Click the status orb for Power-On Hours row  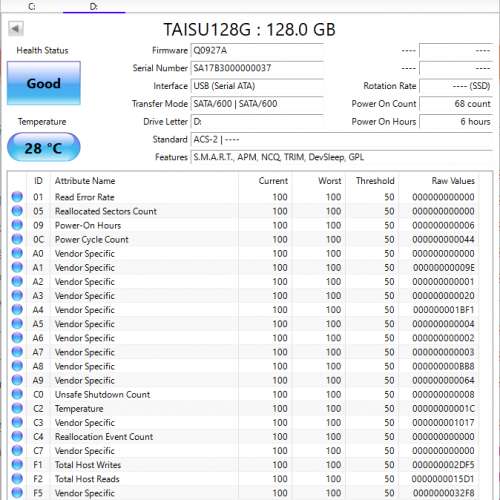click(17, 225)
